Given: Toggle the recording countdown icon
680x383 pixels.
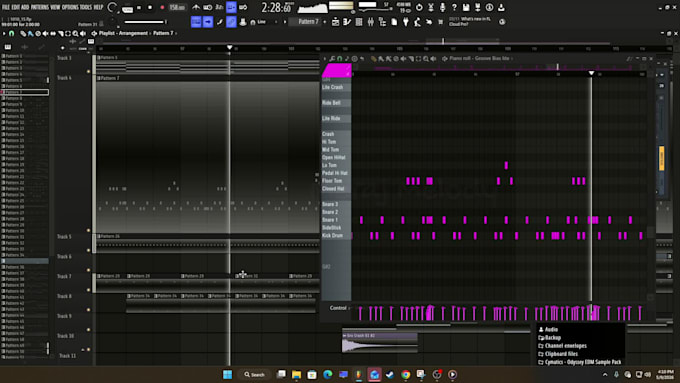Looking at the screenshot, I should click(x=219, y=7).
